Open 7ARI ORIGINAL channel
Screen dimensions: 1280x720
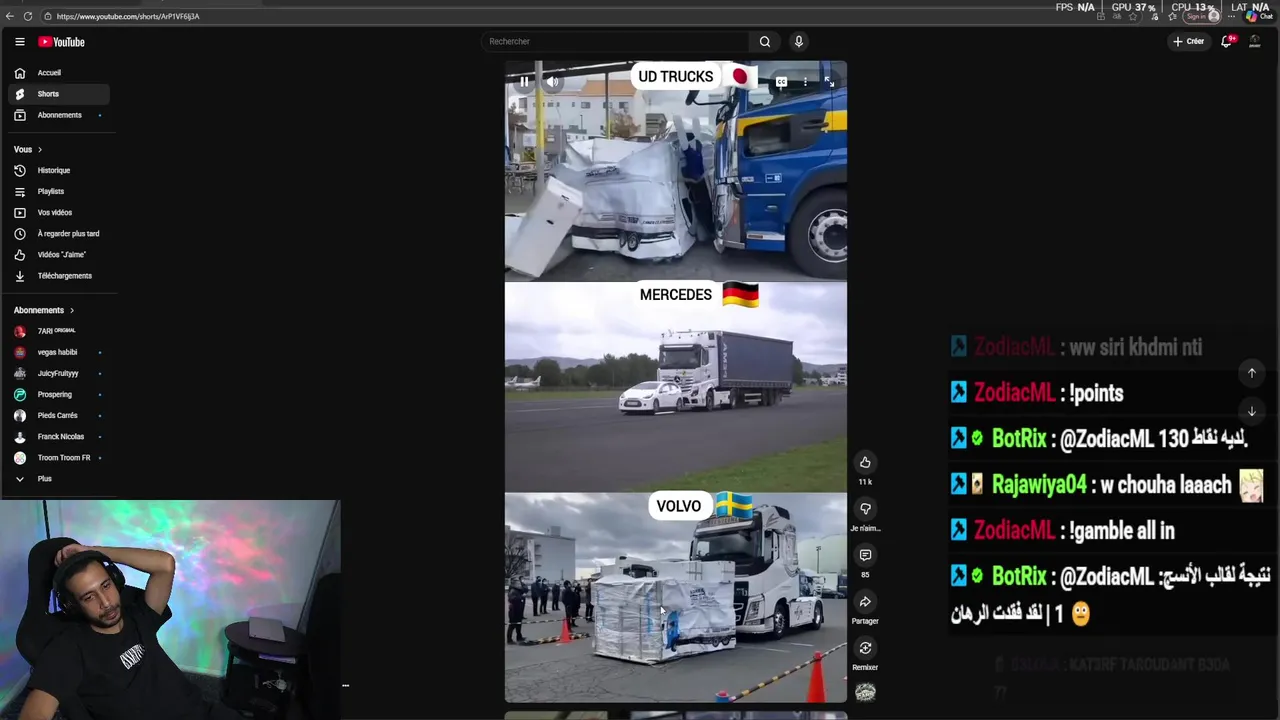(x=58, y=331)
